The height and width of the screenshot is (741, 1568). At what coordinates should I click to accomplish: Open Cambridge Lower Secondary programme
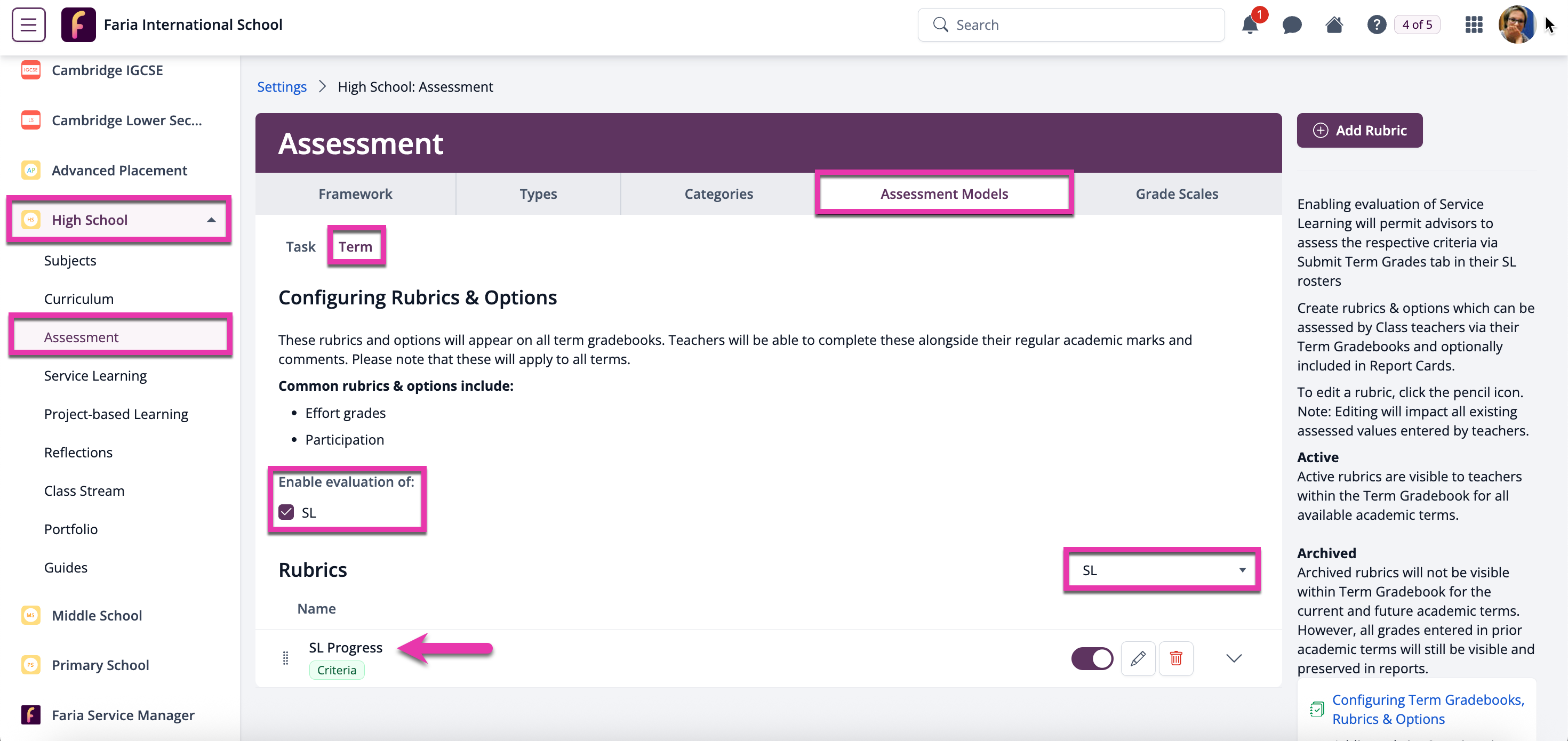[126, 120]
